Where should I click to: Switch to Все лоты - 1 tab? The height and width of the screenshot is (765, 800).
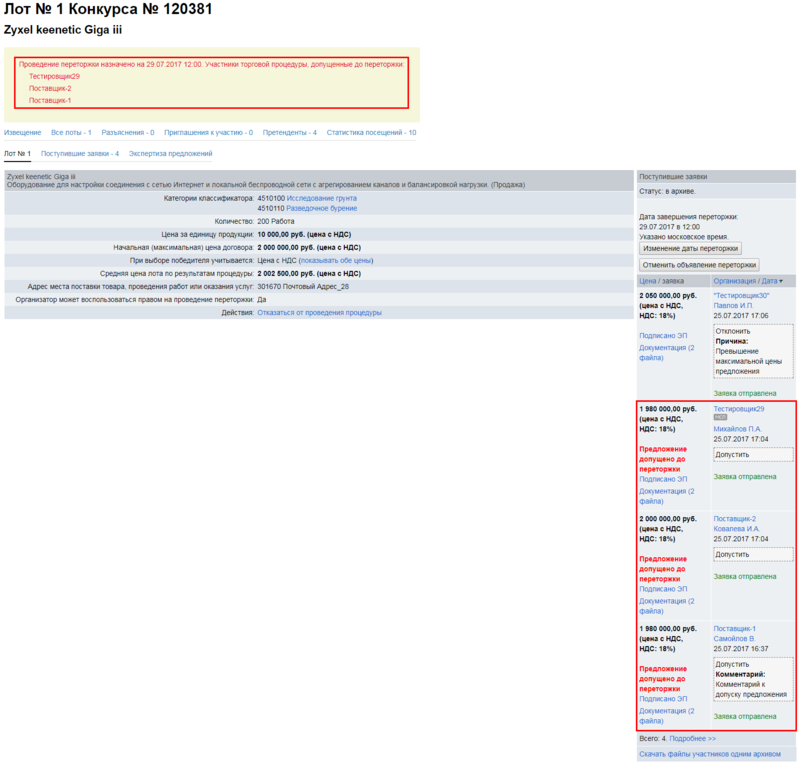[x=71, y=132]
